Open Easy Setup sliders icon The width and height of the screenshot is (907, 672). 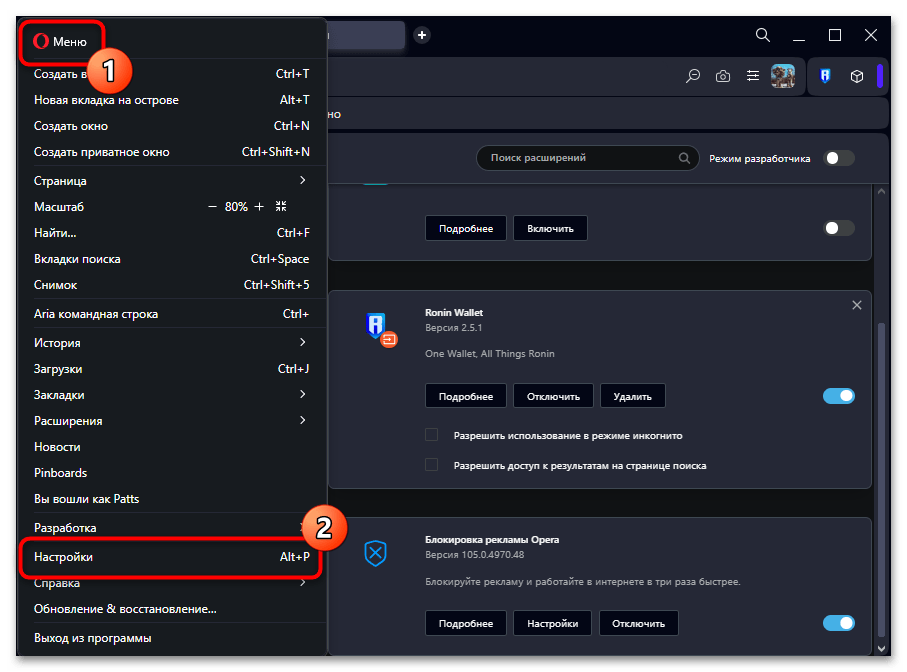pyautogui.click(x=753, y=76)
